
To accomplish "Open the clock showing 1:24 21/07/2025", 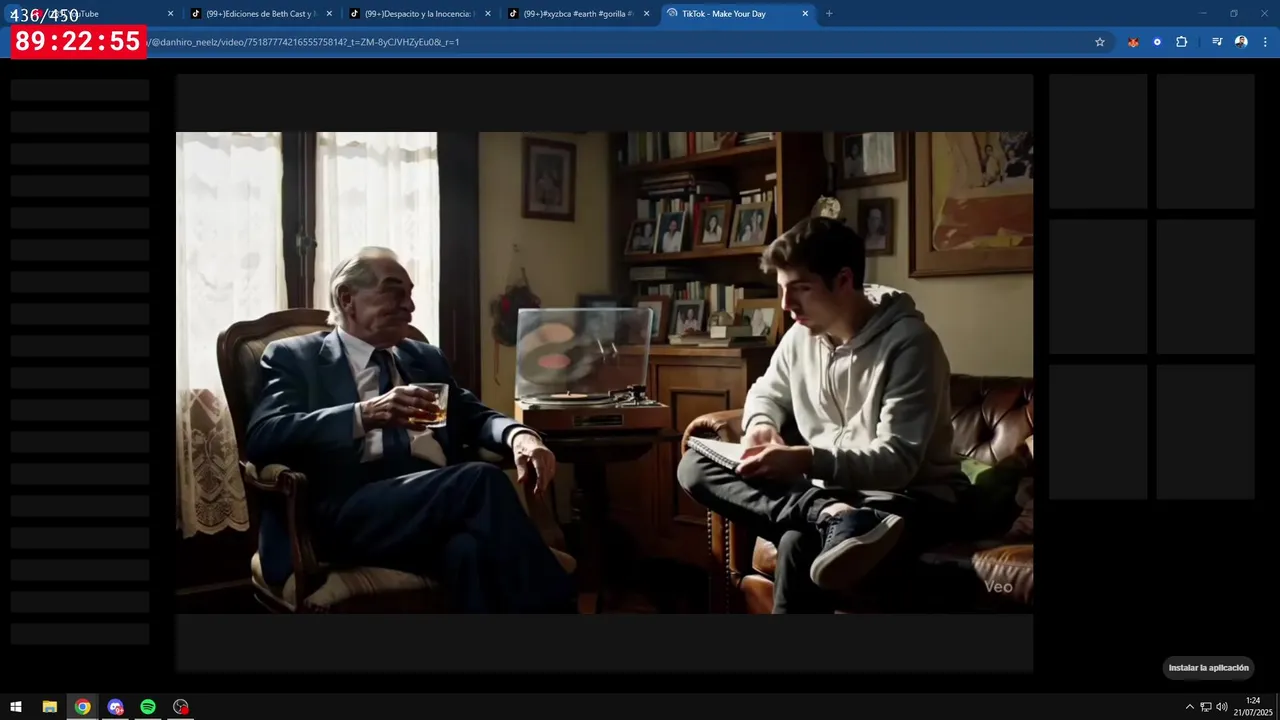I will click(x=1253, y=707).
